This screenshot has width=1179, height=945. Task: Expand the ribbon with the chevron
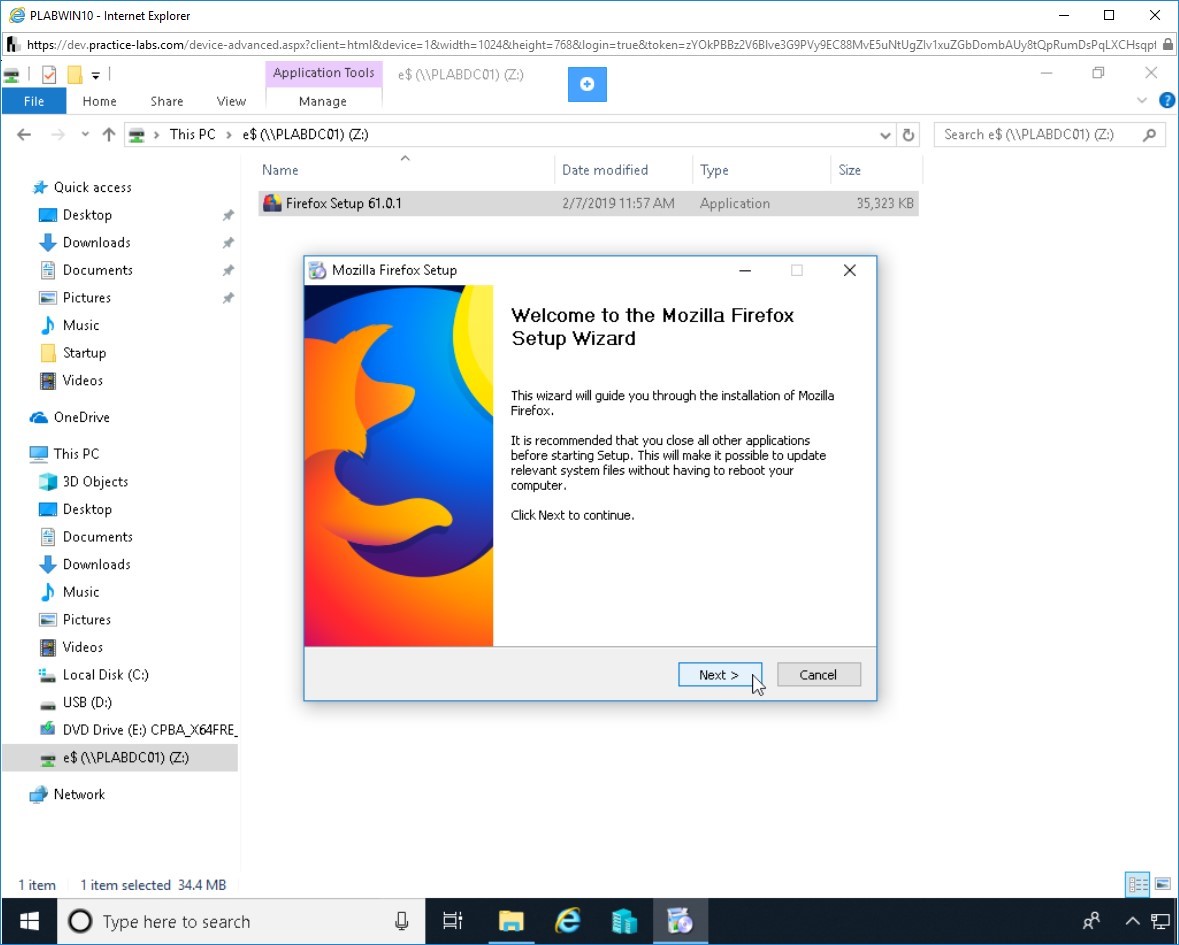(x=1142, y=100)
